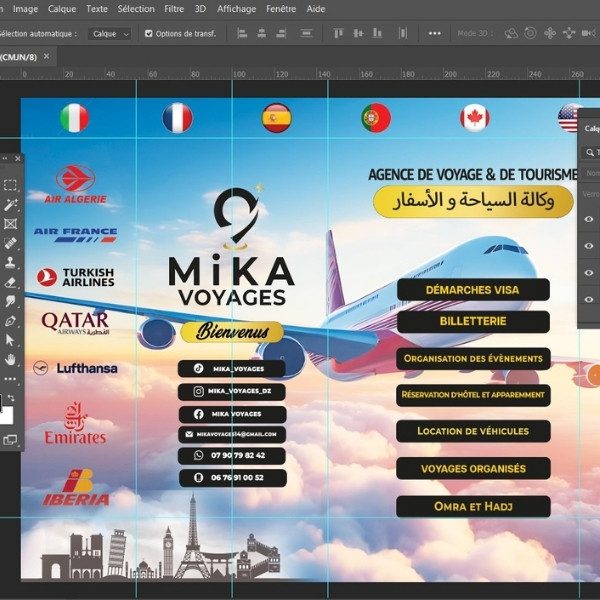Open the Affichage menu
Image resolution: width=600 pixels, height=600 pixels.
(x=238, y=9)
